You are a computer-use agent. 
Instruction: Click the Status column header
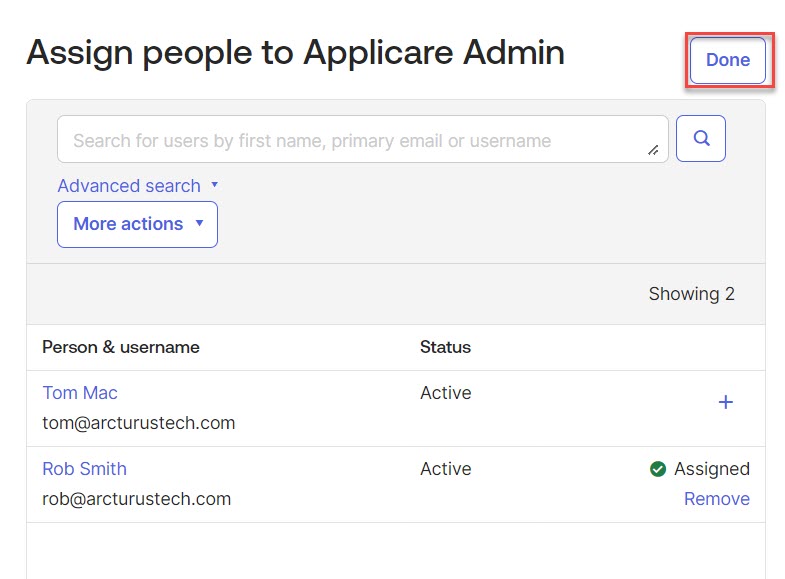(445, 347)
